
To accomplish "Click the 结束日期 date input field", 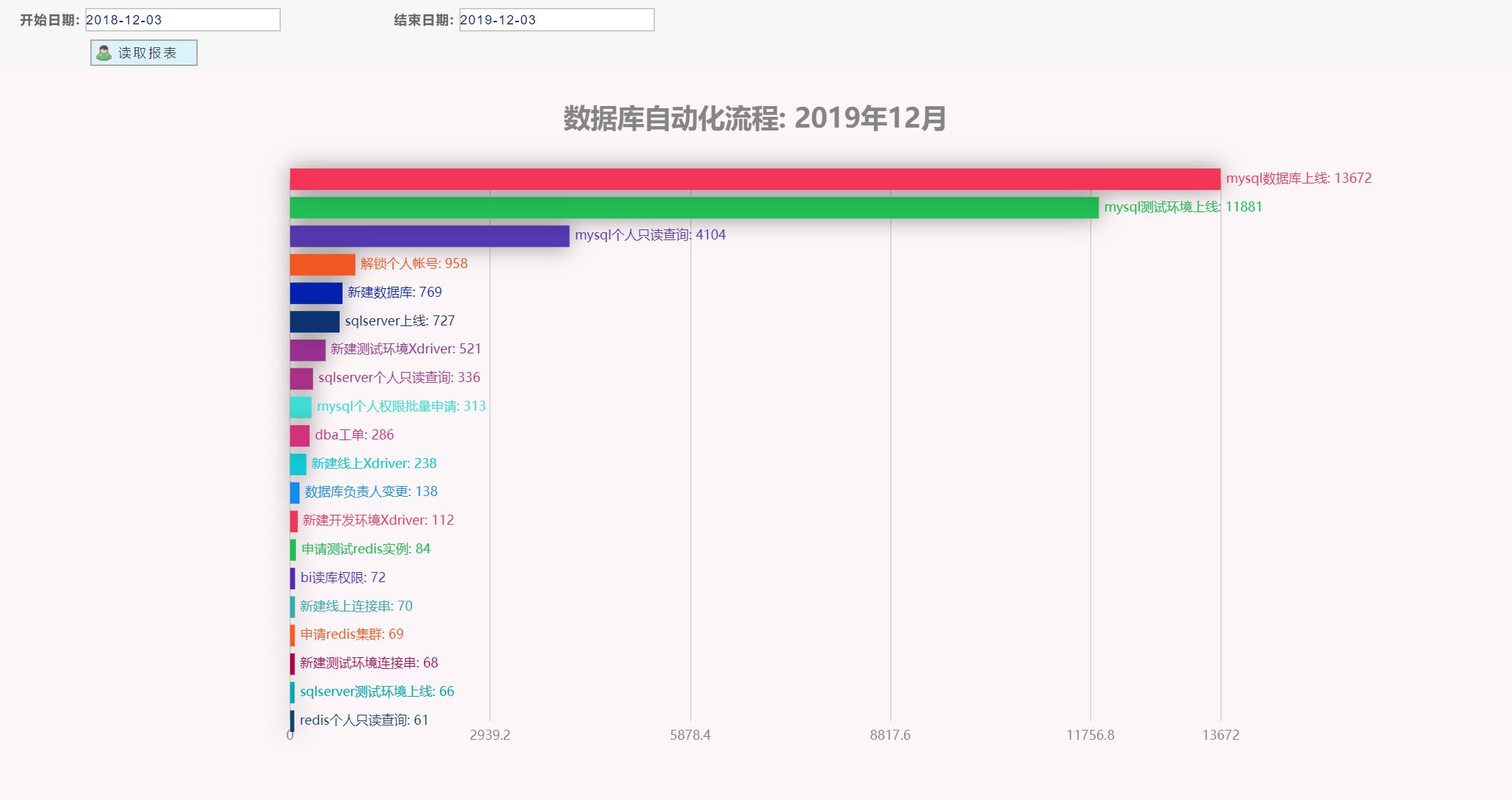I will point(557,20).
